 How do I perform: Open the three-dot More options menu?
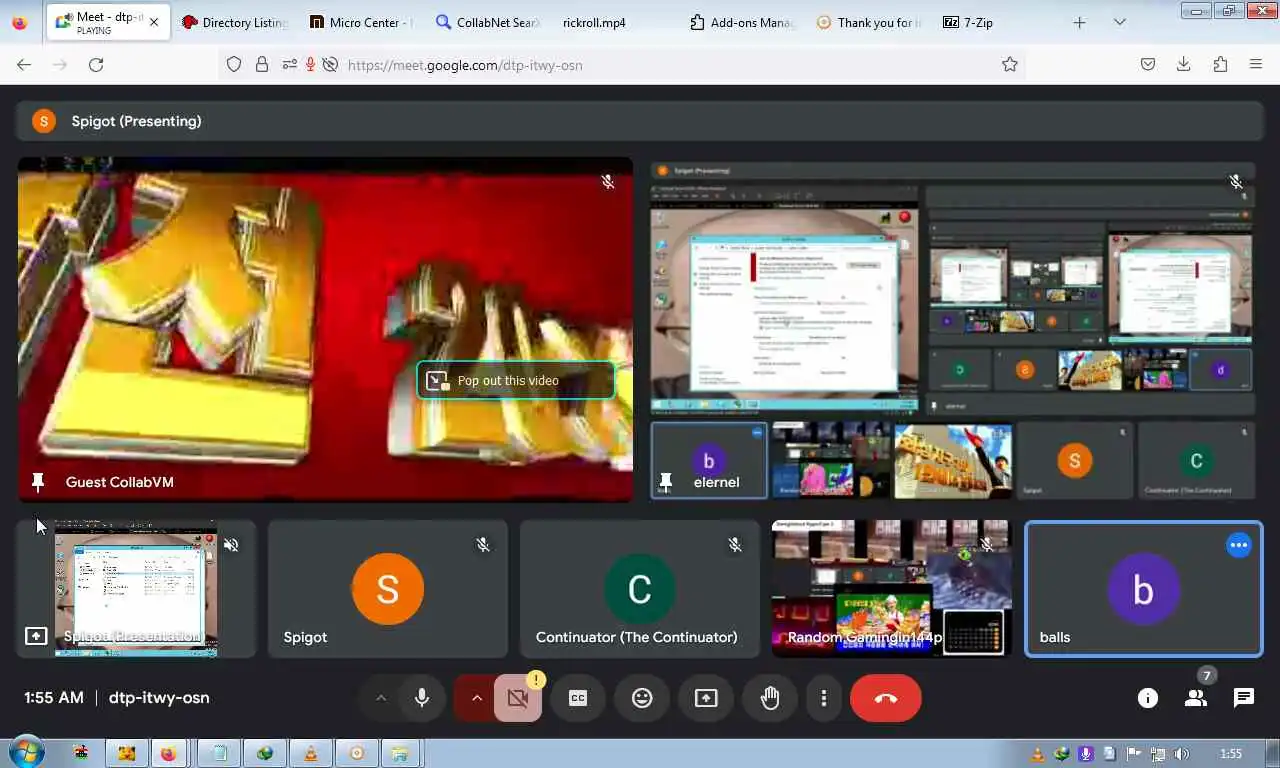coord(824,698)
